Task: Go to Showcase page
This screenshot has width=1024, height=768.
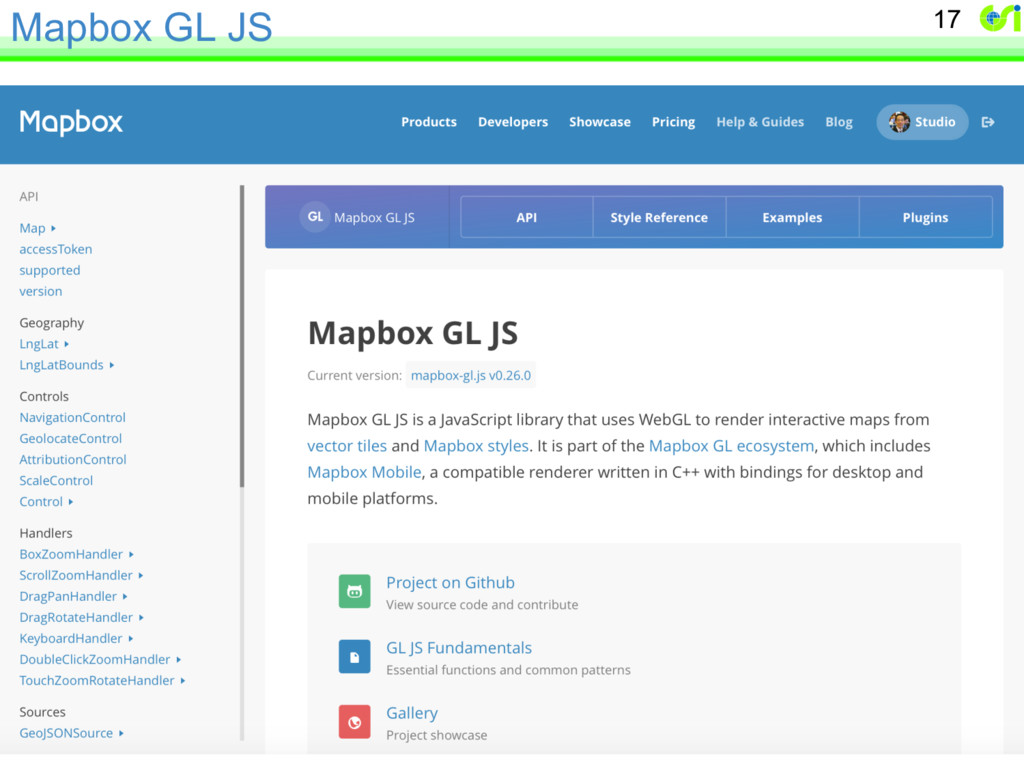Action: coord(600,122)
